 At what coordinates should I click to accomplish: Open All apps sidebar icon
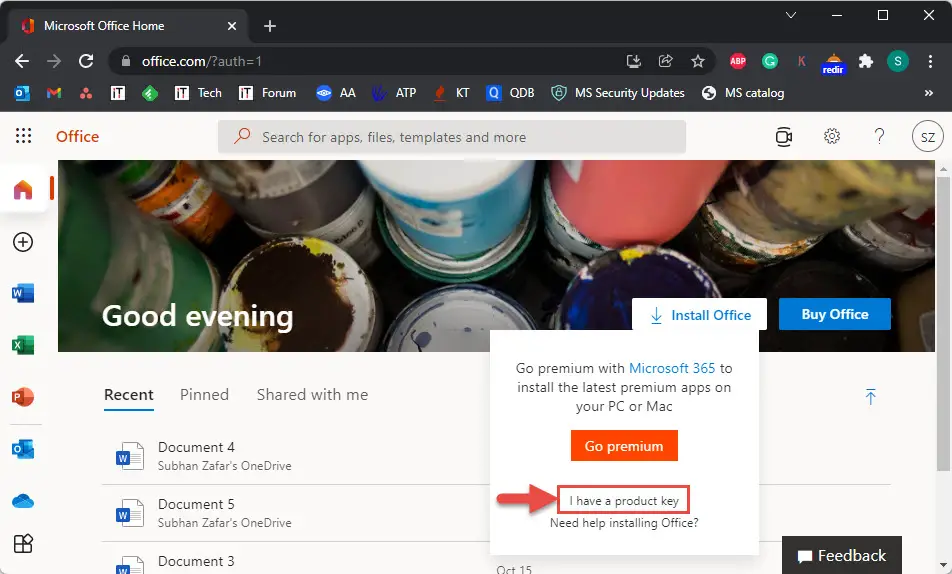pos(23,544)
